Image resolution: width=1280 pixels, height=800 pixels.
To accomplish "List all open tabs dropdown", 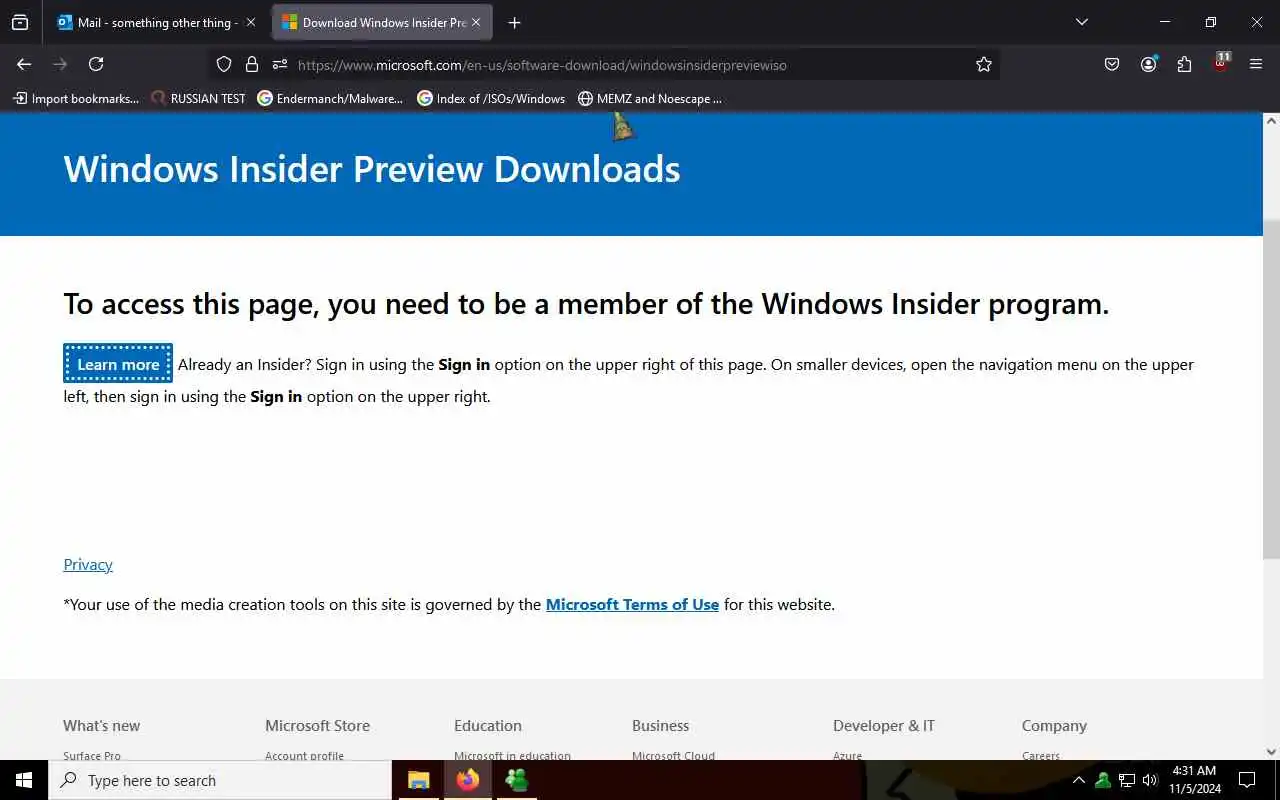I will coord(1081,22).
